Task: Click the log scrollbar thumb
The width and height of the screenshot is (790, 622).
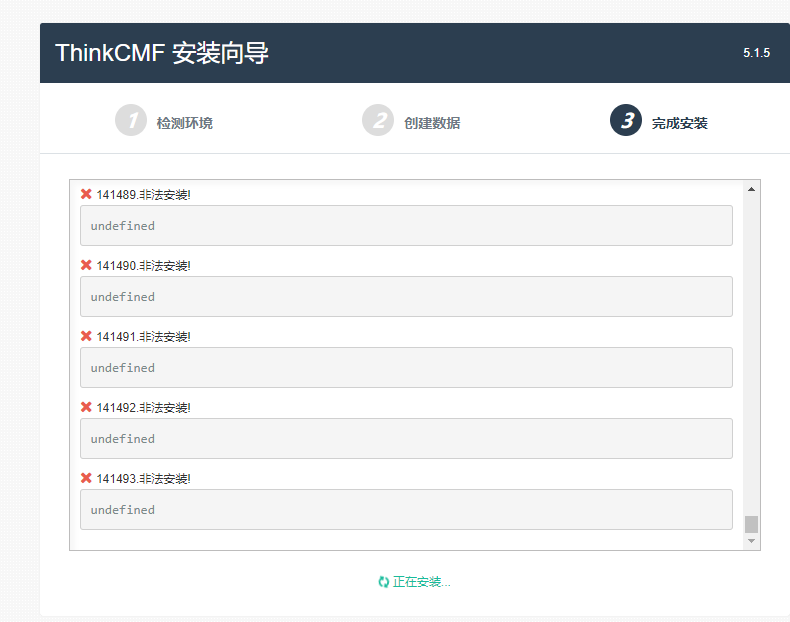Action: [751, 524]
